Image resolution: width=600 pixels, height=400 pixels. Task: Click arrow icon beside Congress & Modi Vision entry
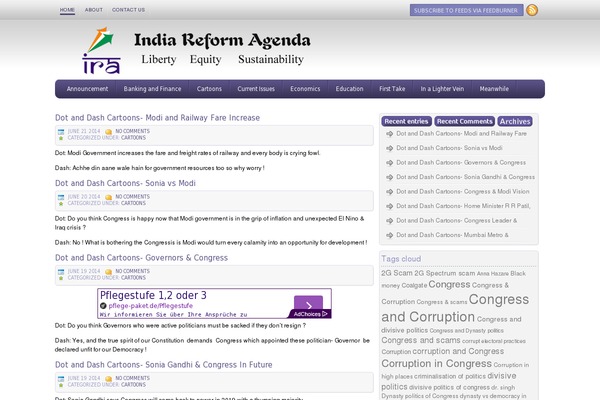(x=390, y=192)
